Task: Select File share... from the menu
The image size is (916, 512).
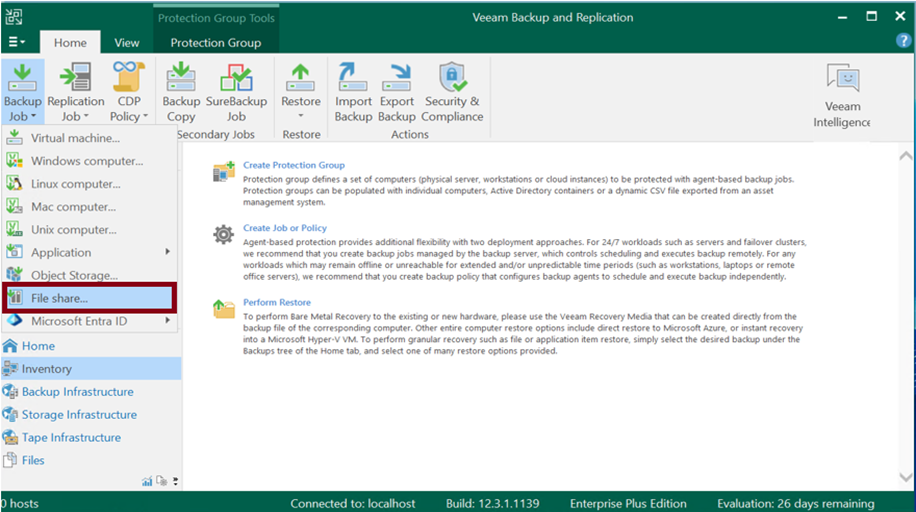Action: click(89, 298)
